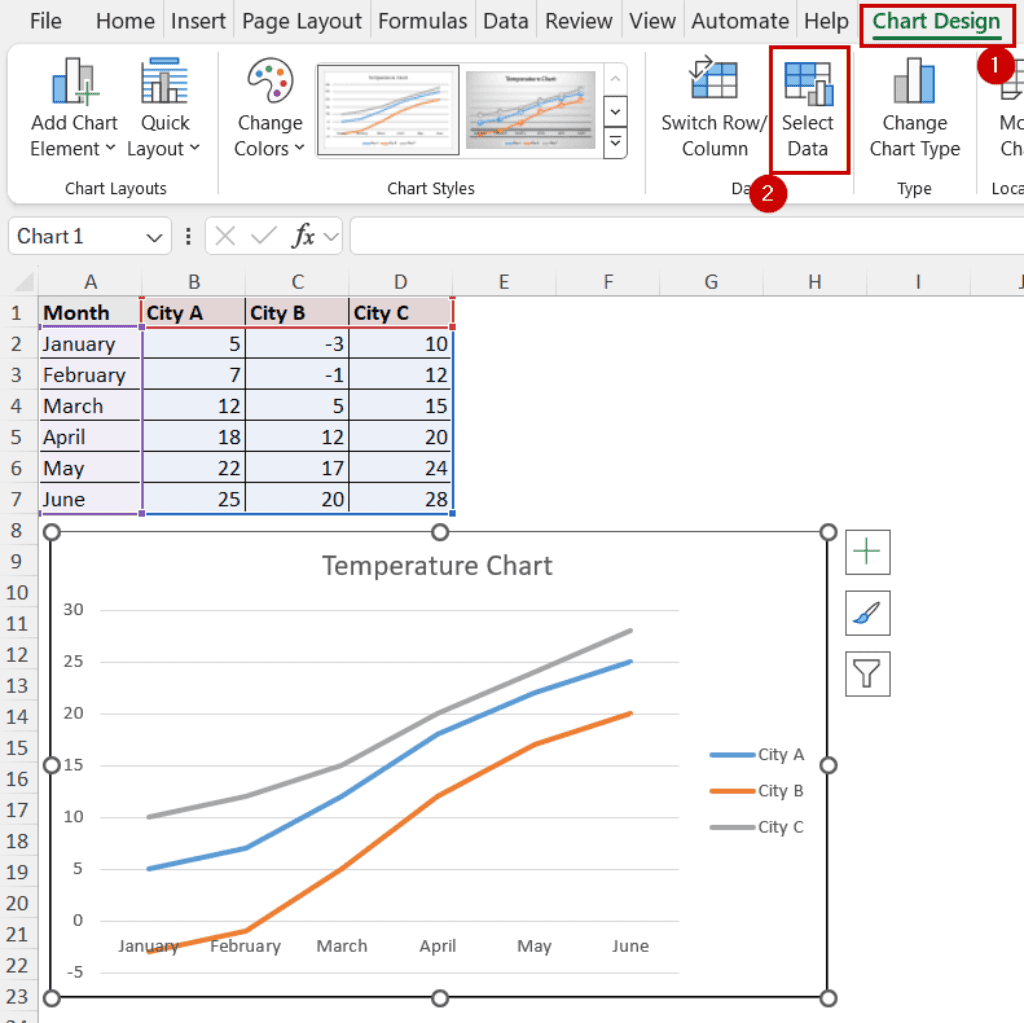Open the Select Data dialog

coord(809,110)
